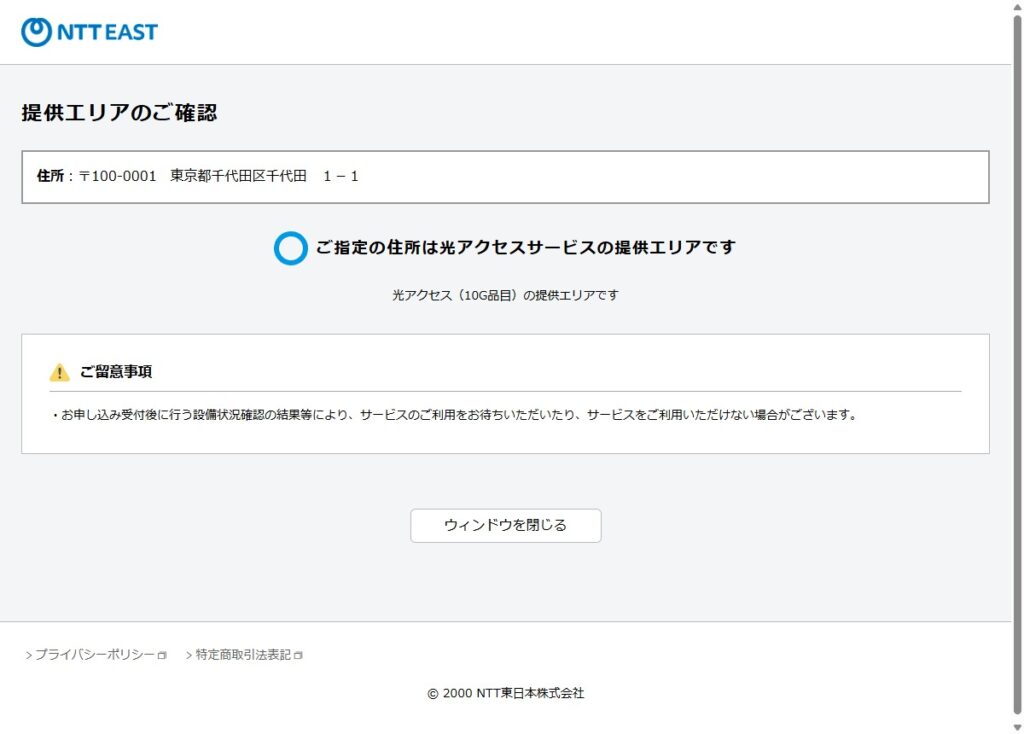
Task: Click the 光アクセス（10G品目）の提供エリアです text
Action: tap(505, 295)
